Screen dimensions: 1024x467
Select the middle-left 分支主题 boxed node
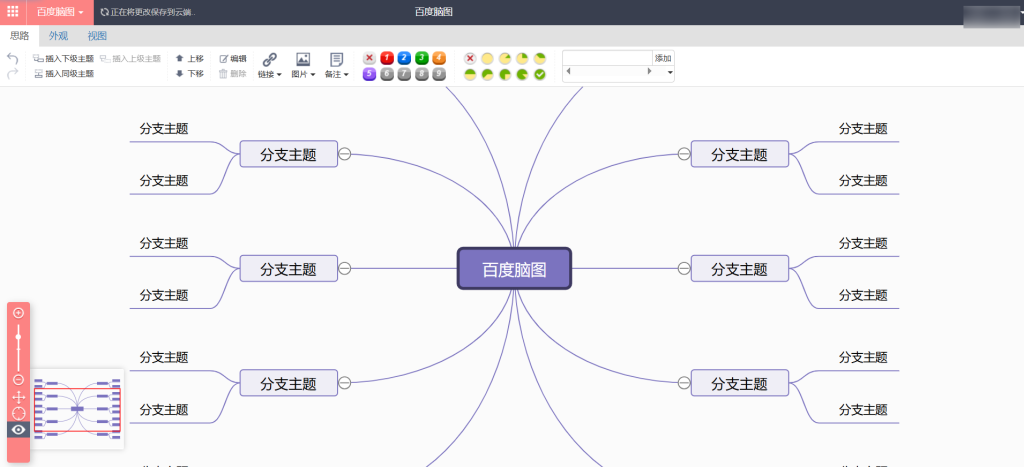(289, 268)
